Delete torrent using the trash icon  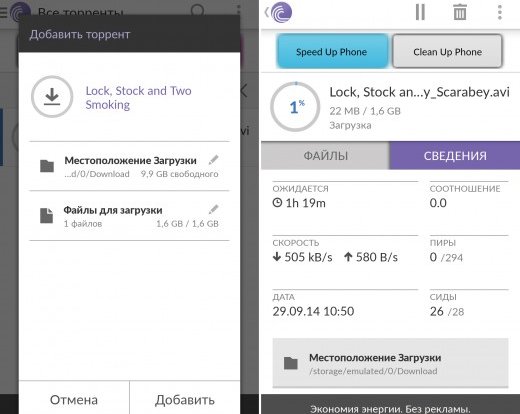pyautogui.click(x=460, y=13)
